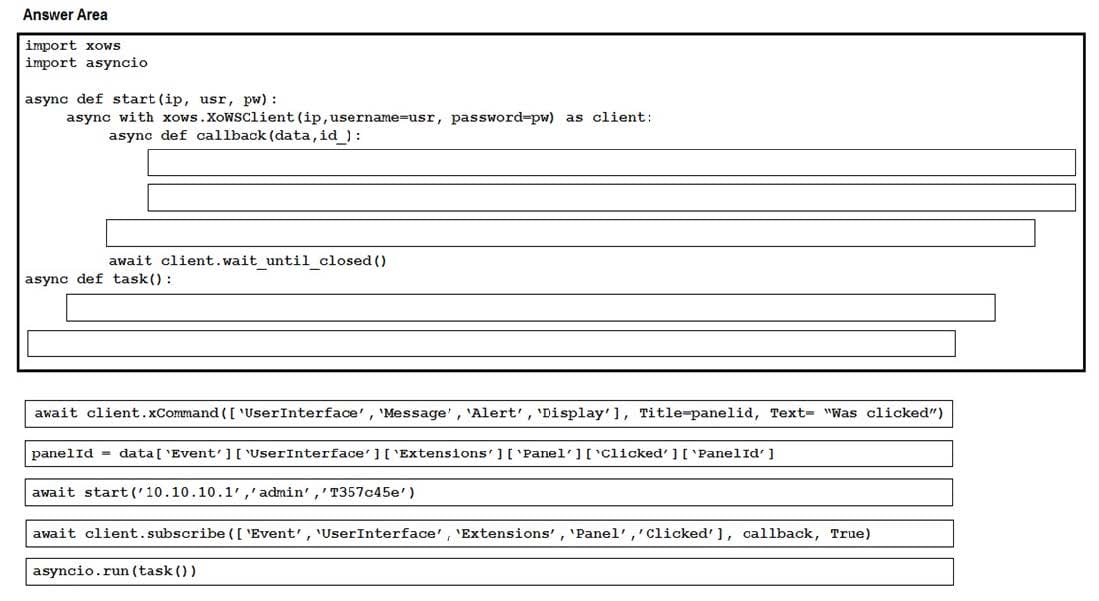The height and width of the screenshot is (601, 1099).
Task: Click the import asyncio line
Action: pos(86,63)
